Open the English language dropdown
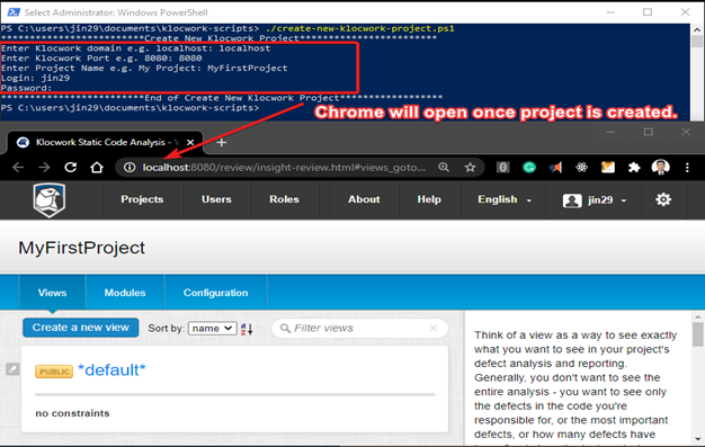The height and width of the screenshot is (447, 705). click(x=504, y=199)
